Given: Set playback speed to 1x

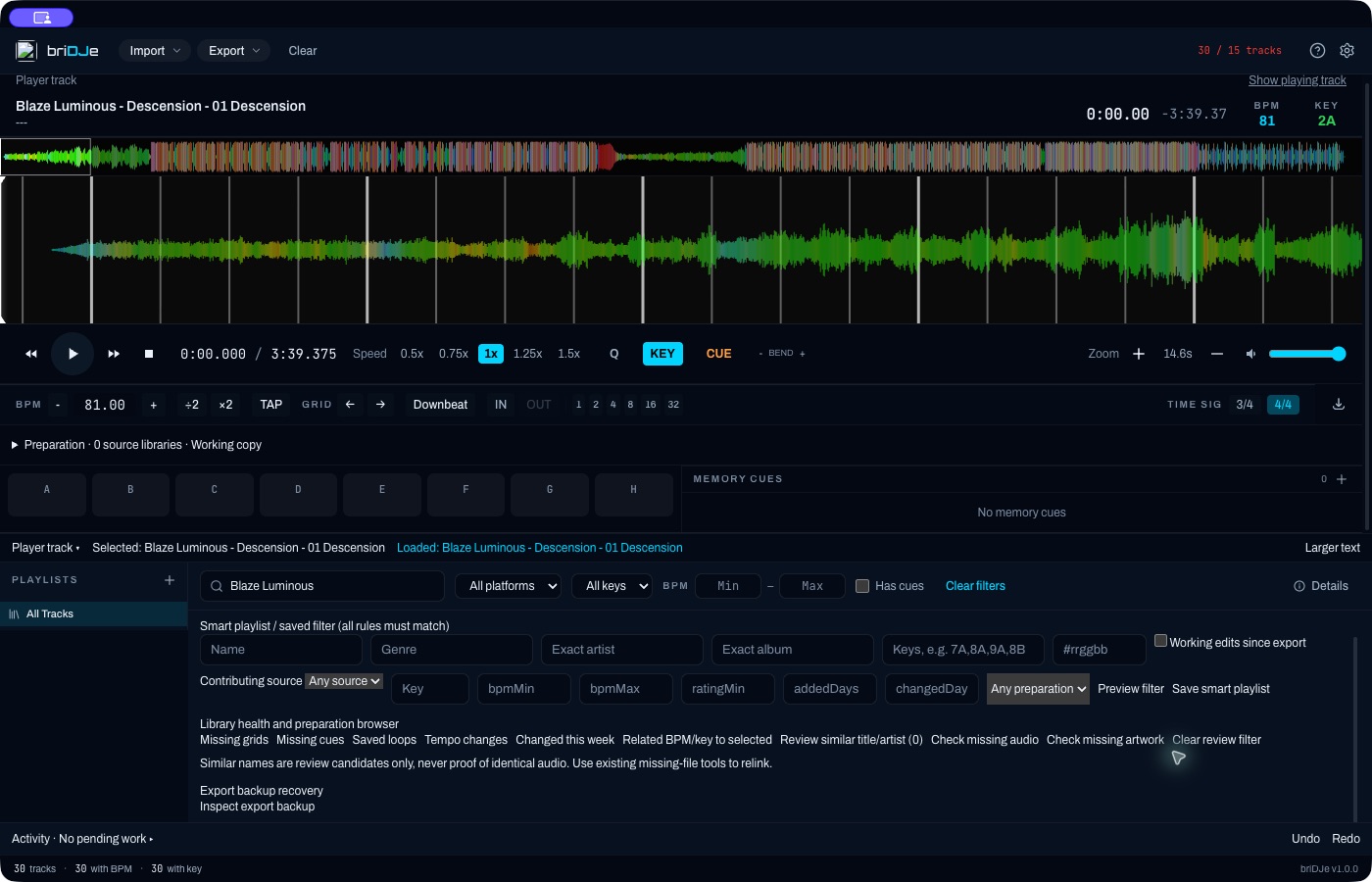Looking at the screenshot, I should [x=491, y=354].
